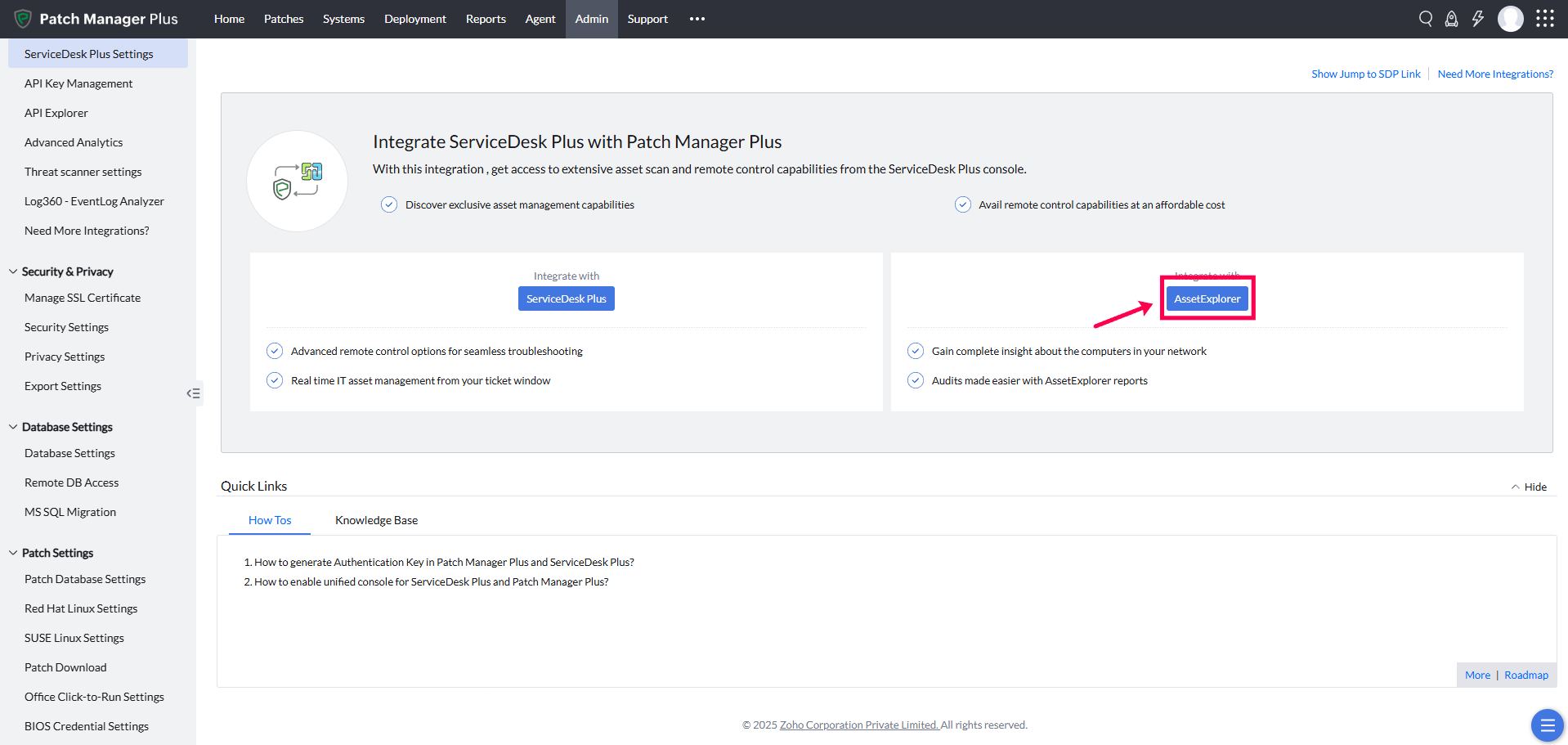Screen dimensions: 1568x745
Task: Open the three-dot more menu in navbar
Action: pos(697,19)
